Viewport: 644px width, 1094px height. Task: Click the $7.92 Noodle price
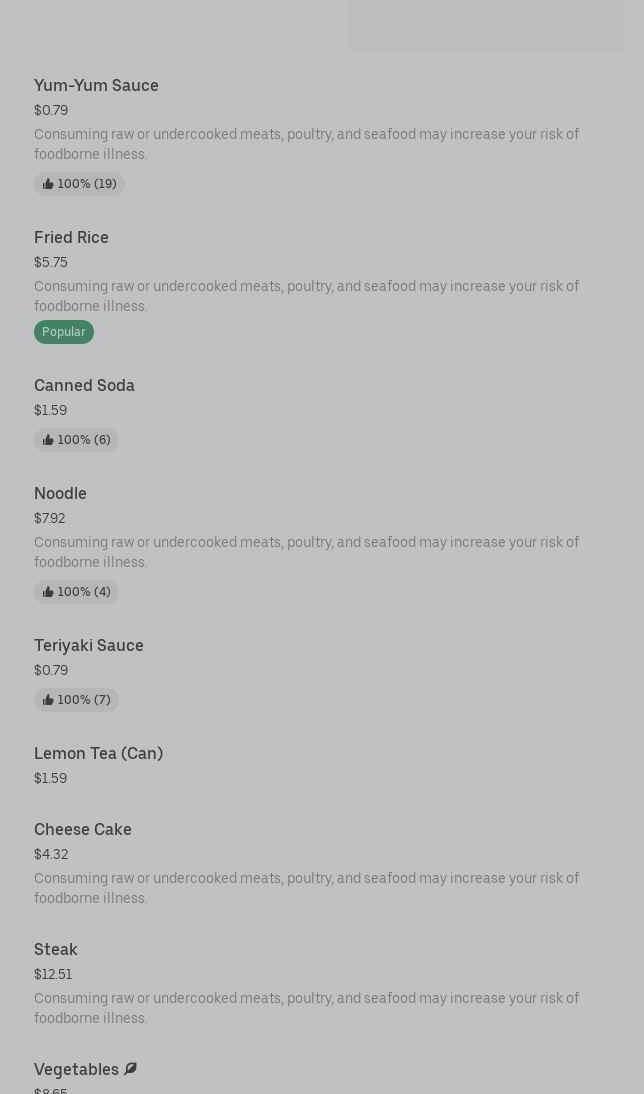(50, 518)
